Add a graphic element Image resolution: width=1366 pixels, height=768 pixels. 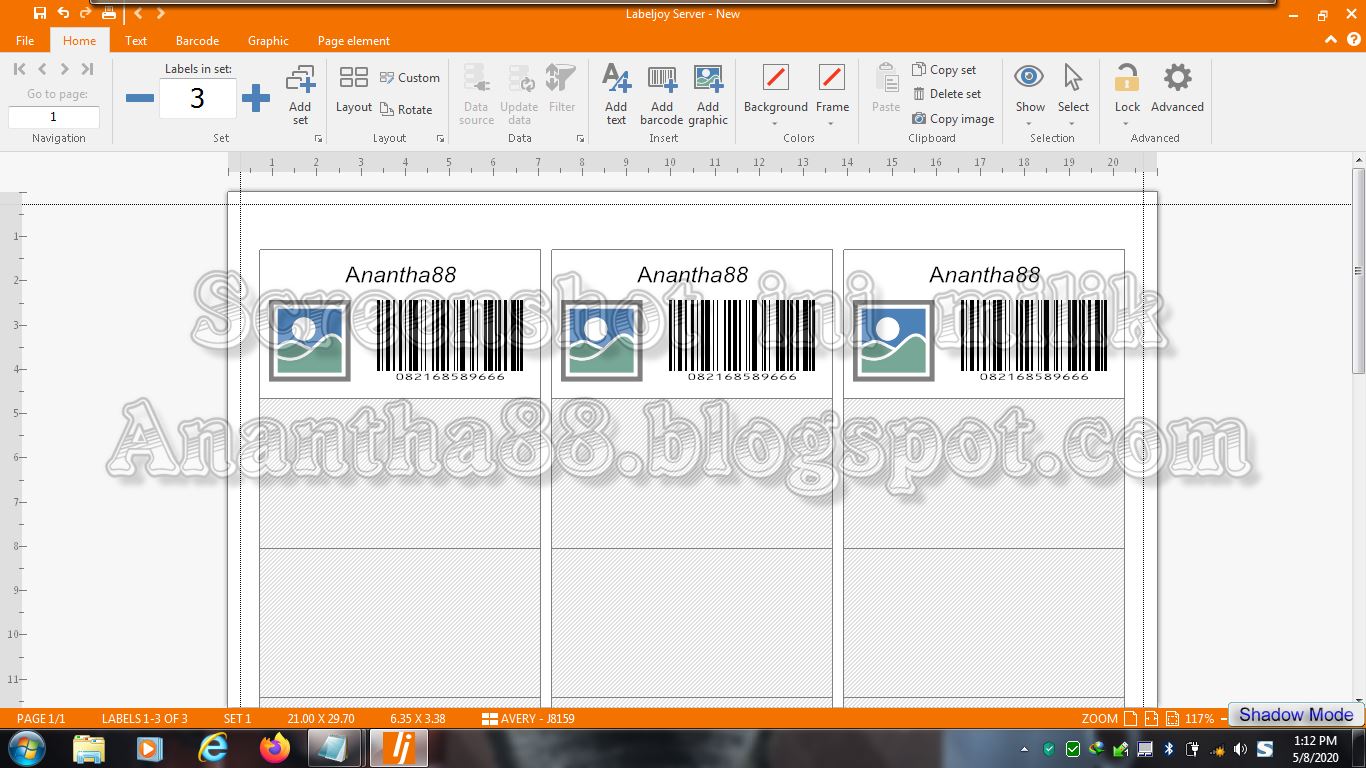tap(708, 95)
